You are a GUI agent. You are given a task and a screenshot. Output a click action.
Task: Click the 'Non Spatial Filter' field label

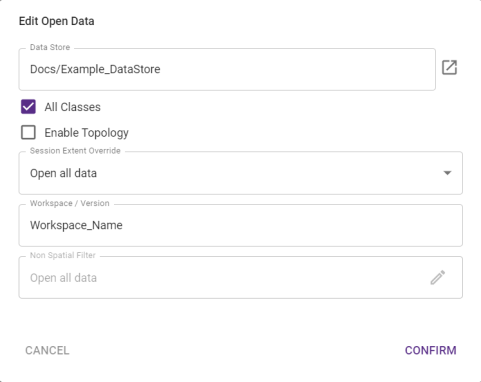point(63,255)
